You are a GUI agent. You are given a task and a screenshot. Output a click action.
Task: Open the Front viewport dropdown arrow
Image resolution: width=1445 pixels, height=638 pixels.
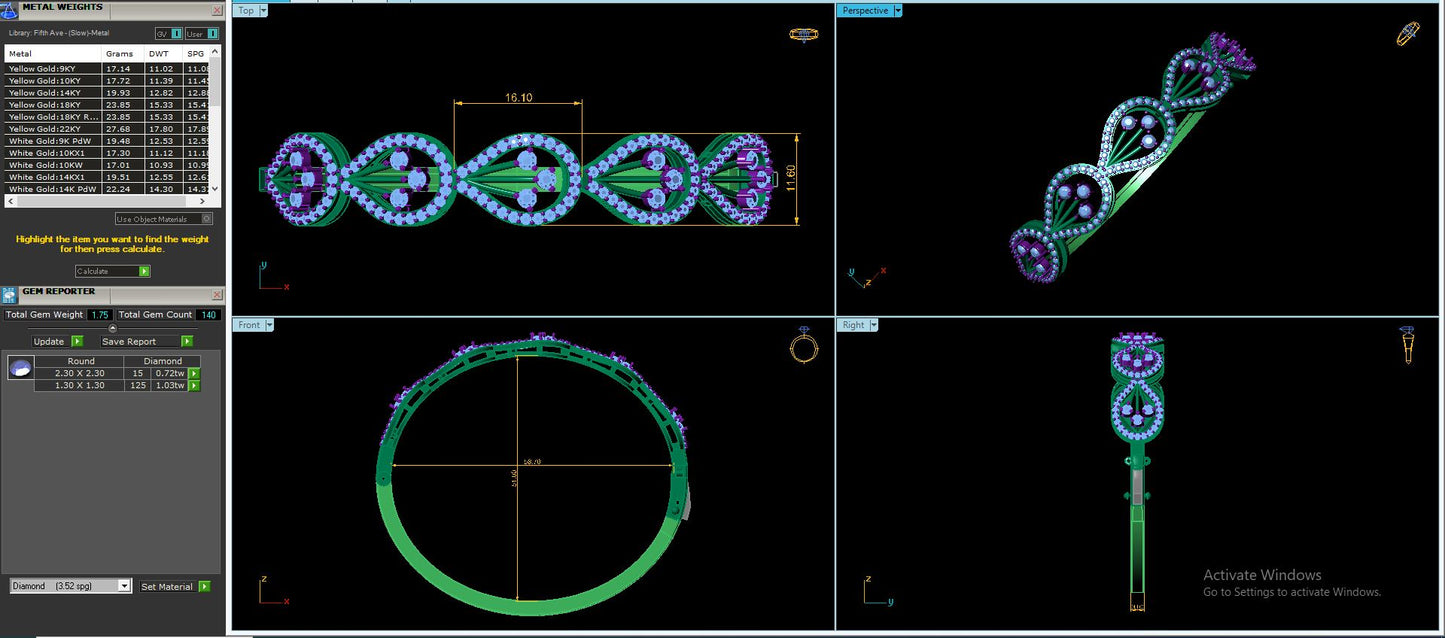pos(269,325)
